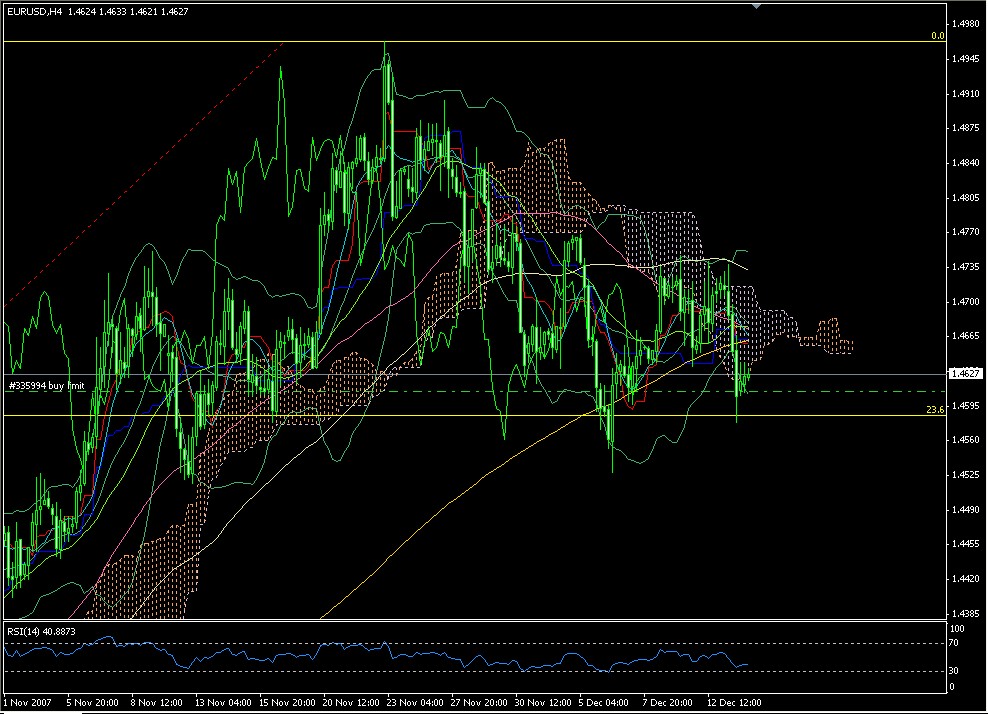Image resolution: width=988 pixels, height=714 pixels.
Task: Click the 1.4700 price scale label
Action: click(x=965, y=302)
